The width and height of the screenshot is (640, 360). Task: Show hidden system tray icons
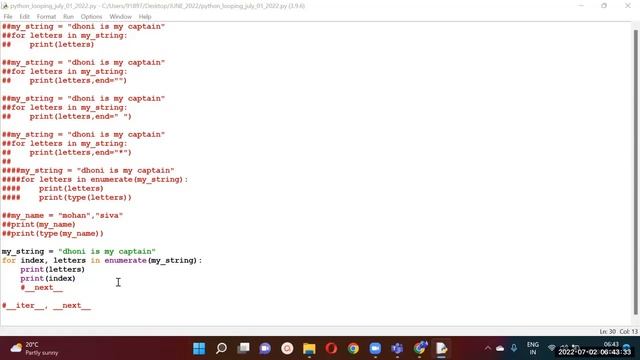point(487,348)
